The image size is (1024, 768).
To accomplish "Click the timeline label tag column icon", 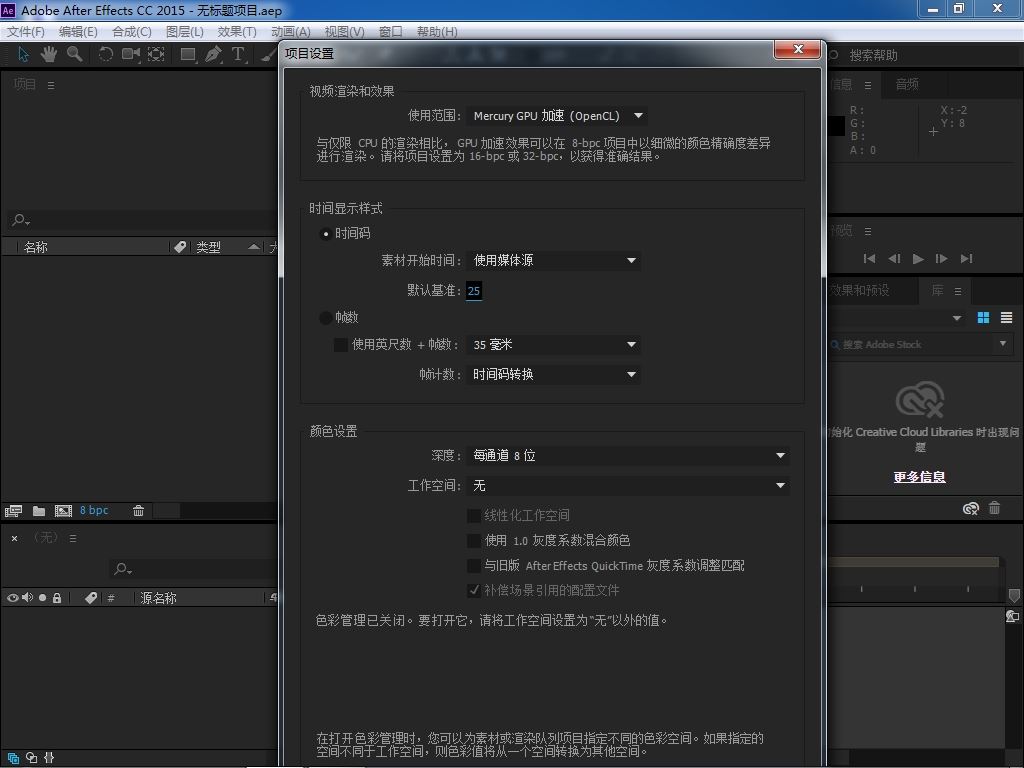I will tap(91, 598).
